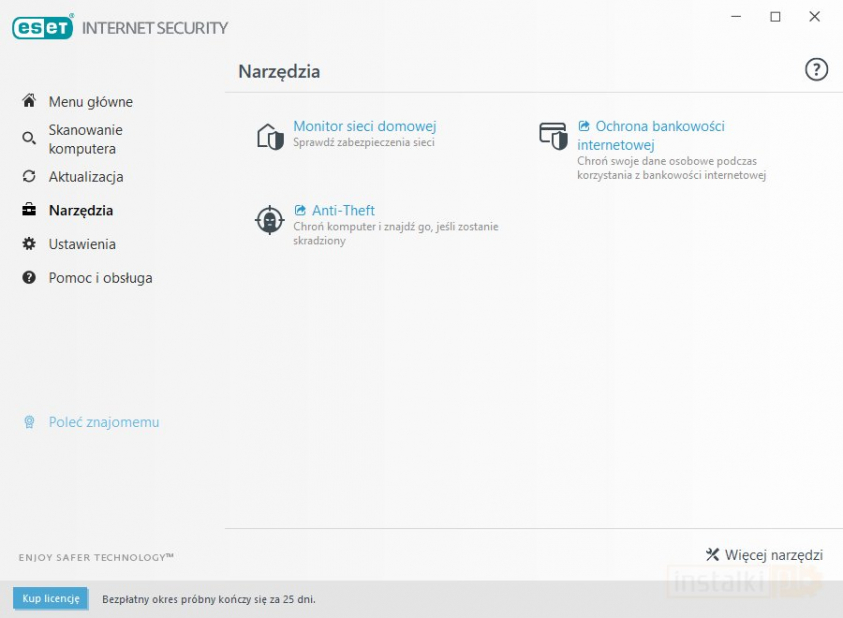
Task: Expand Więcej narzędzi at the bottom
Action: click(764, 554)
